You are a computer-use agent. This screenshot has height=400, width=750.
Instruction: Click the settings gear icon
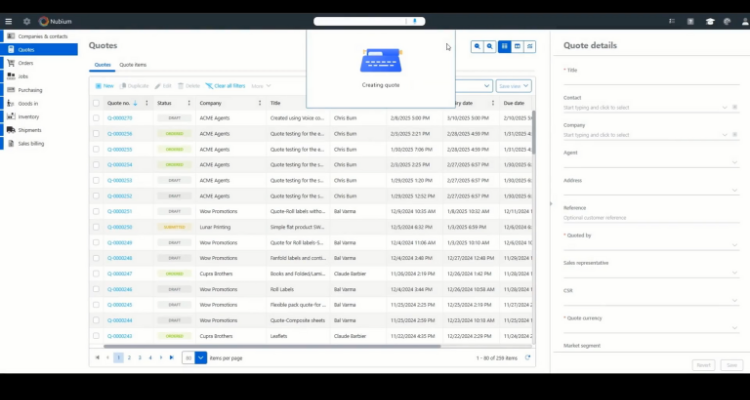[x=26, y=21]
